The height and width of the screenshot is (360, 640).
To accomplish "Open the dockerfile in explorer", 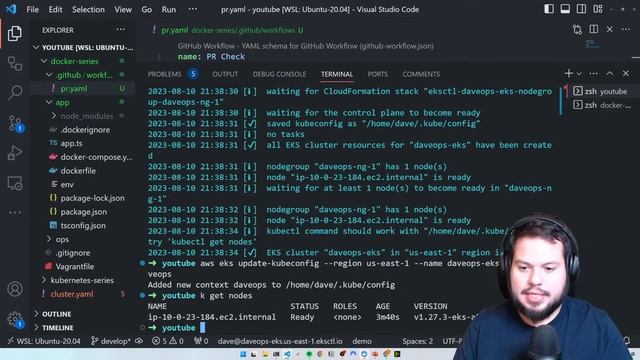I will pyautogui.click(x=83, y=171).
